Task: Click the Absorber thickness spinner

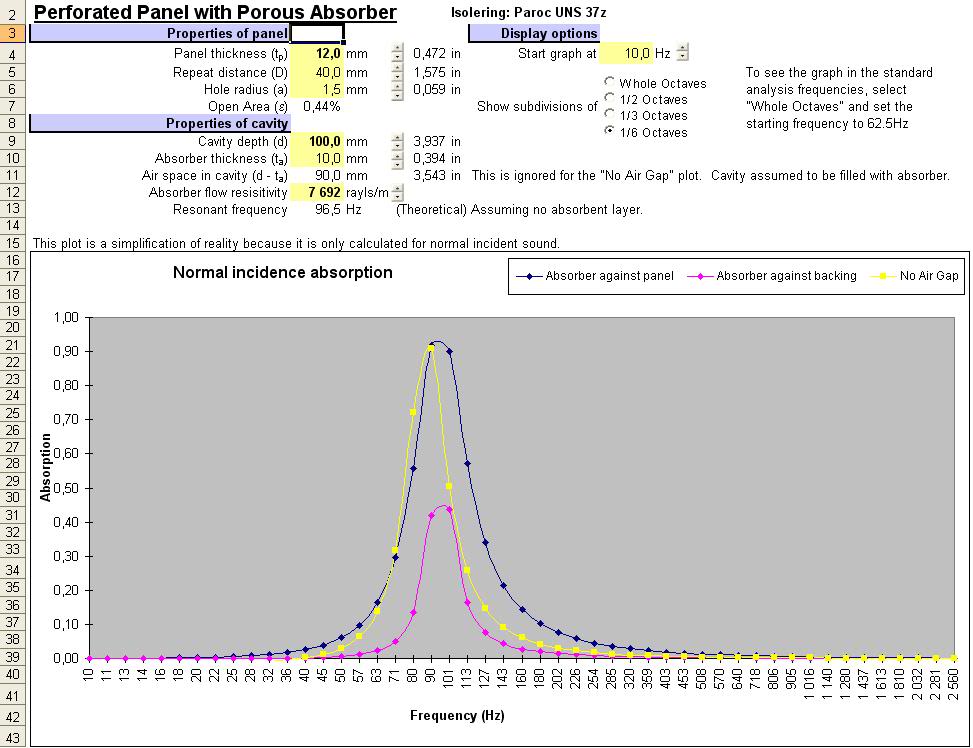Action: pos(397,160)
